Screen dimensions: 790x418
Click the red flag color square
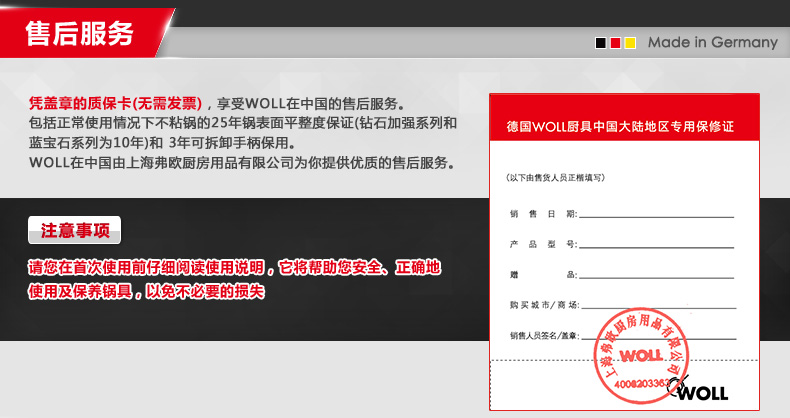pyautogui.click(x=615, y=43)
